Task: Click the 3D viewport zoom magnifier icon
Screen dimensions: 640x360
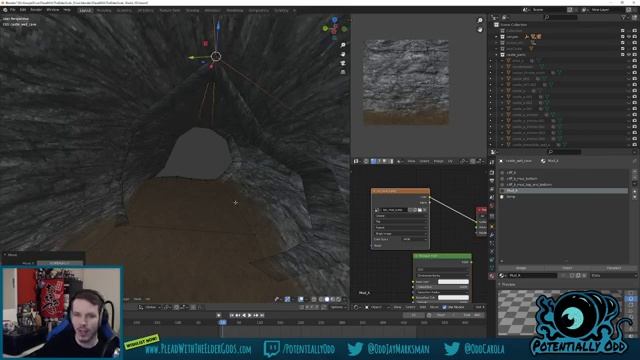Action: click(343, 45)
